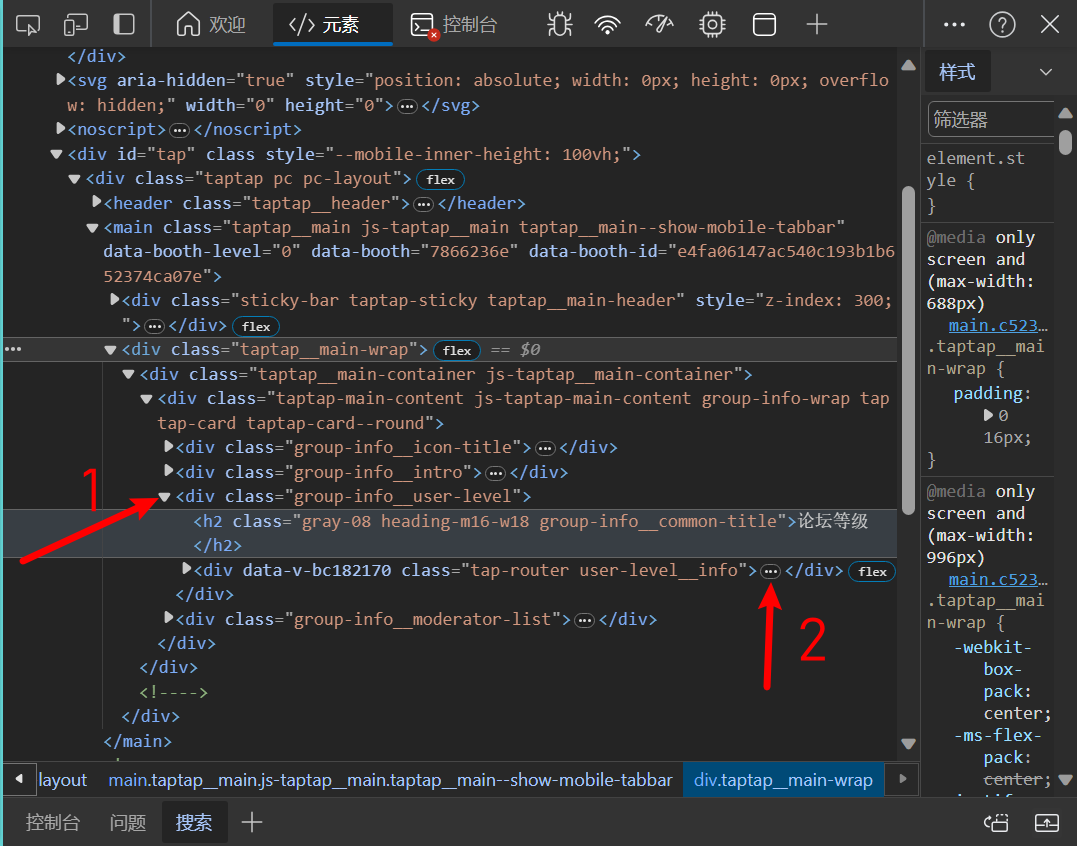Focus the 筛选器 styles filter field
Screen dimensions: 1077x846
[x=990, y=119]
